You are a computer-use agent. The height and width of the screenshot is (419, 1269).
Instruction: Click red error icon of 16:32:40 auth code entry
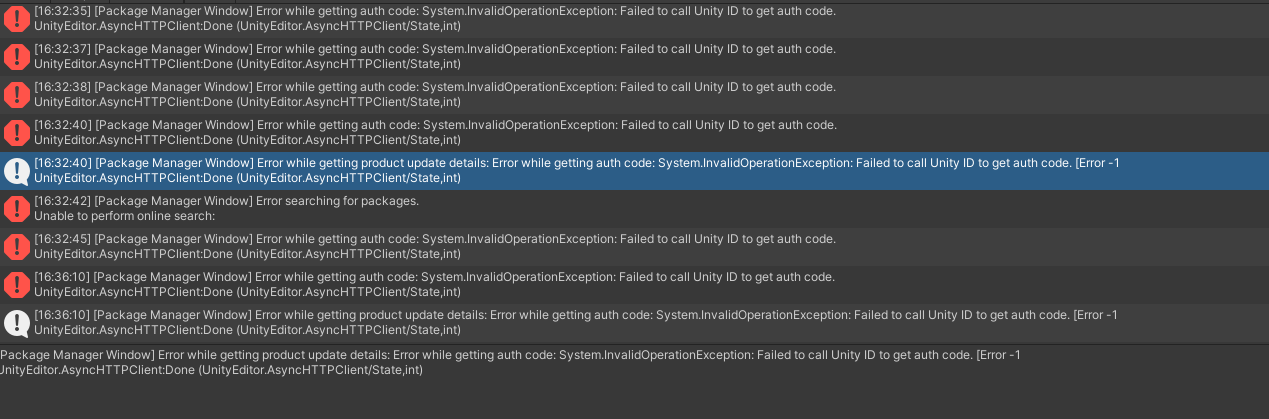click(16, 133)
